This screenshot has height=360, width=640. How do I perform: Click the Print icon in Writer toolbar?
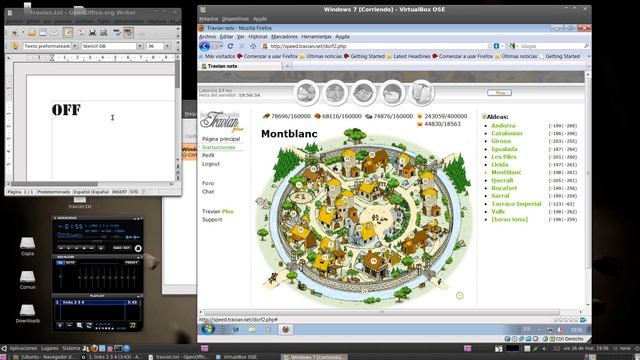point(93,32)
